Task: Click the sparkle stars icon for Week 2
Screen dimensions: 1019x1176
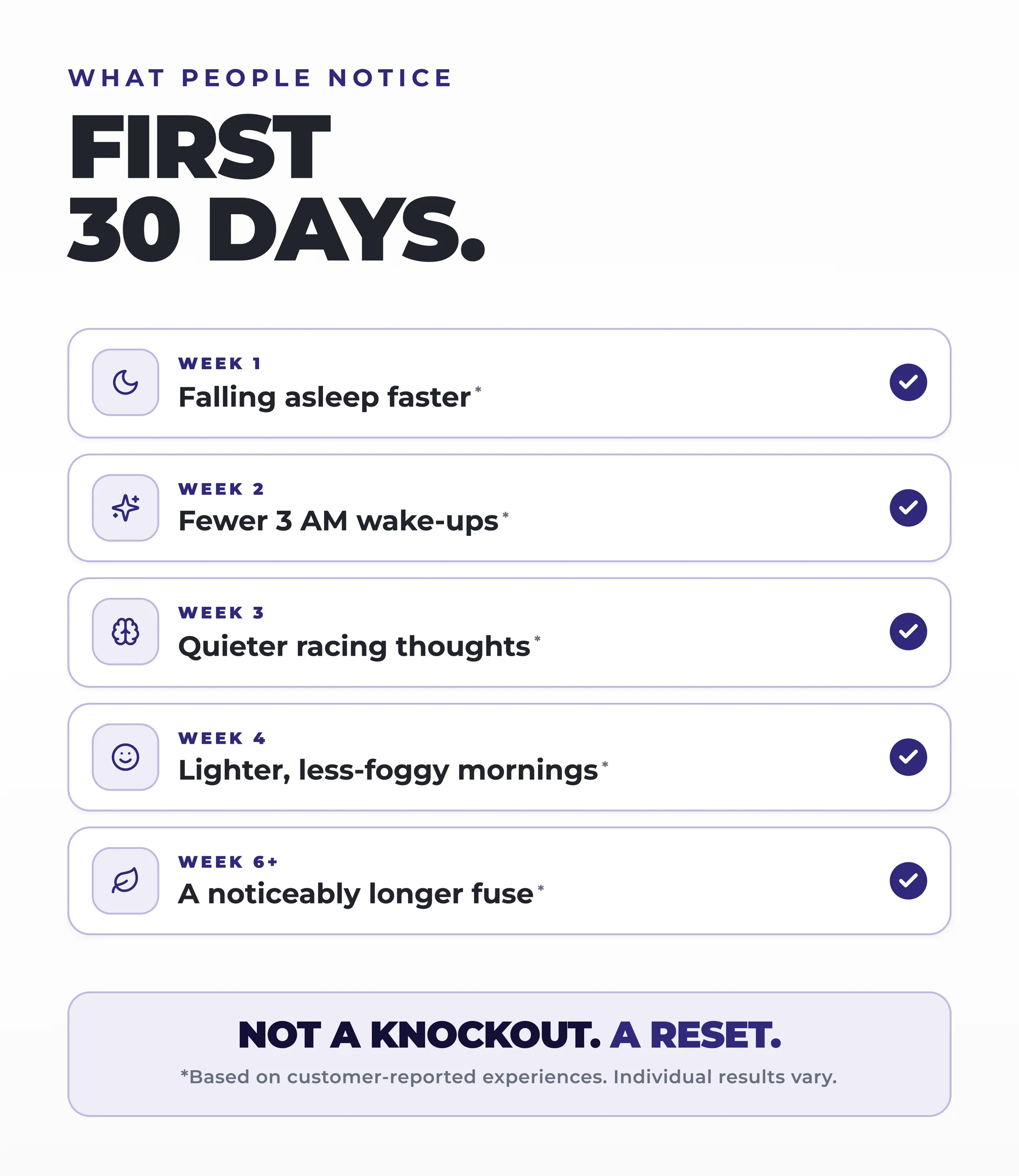Action: pyautogui.click(x=125, y=508)
